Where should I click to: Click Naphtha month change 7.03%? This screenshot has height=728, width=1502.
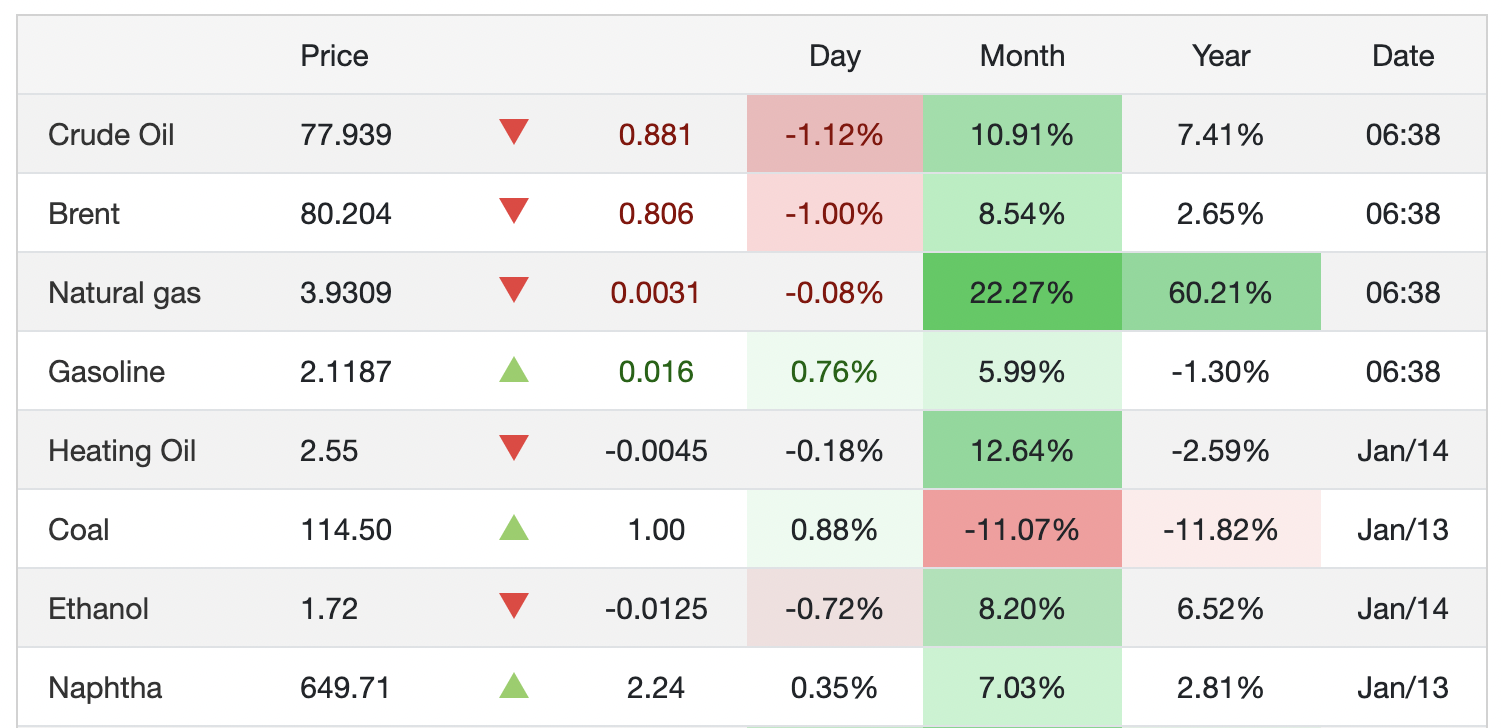1022,688
